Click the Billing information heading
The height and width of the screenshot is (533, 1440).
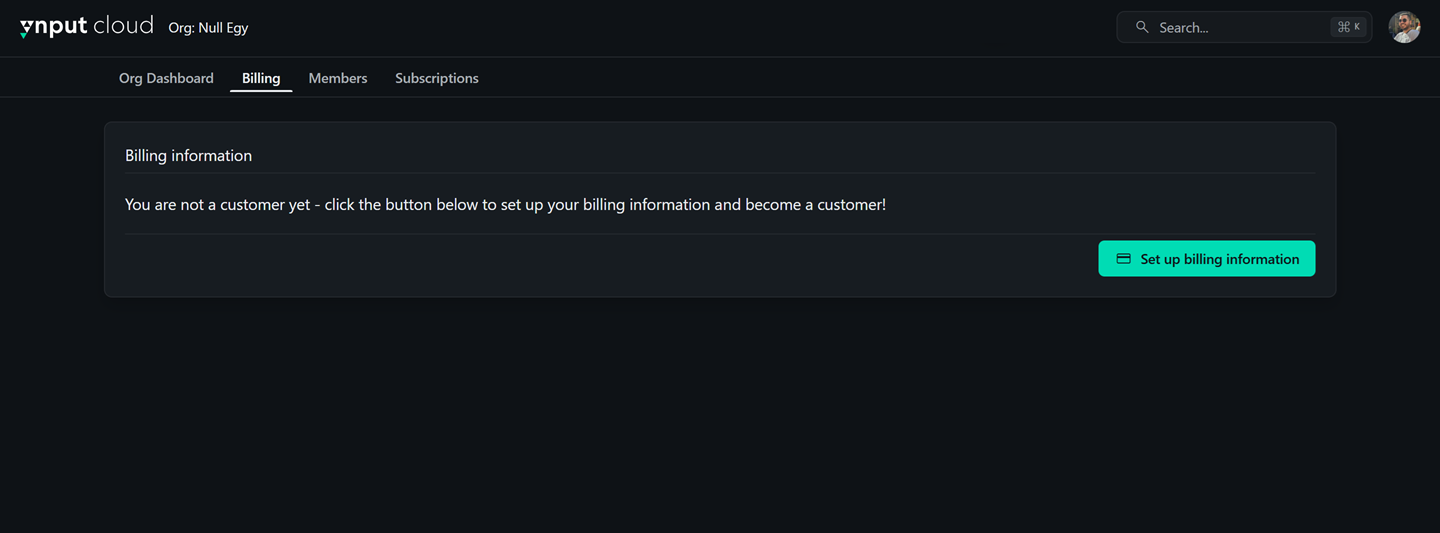pyautogui.click(x=188, y=156)
